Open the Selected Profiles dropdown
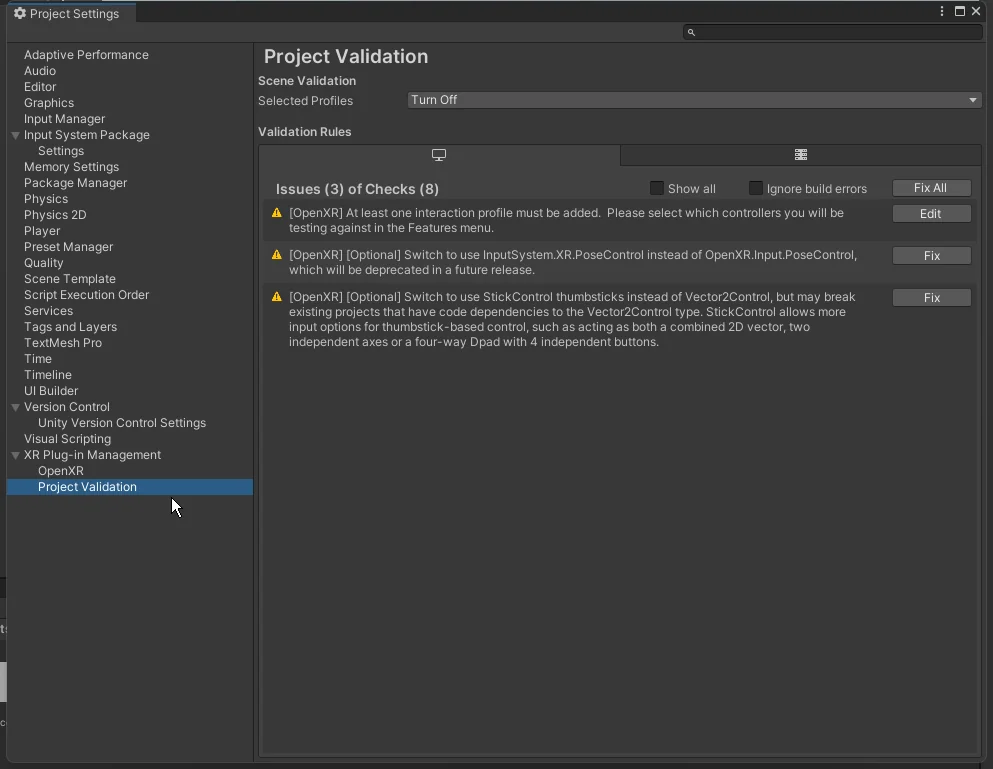Image resolution: width=993 pixels, height=769 pixels. pyautogui.click(x=694, y=100)
